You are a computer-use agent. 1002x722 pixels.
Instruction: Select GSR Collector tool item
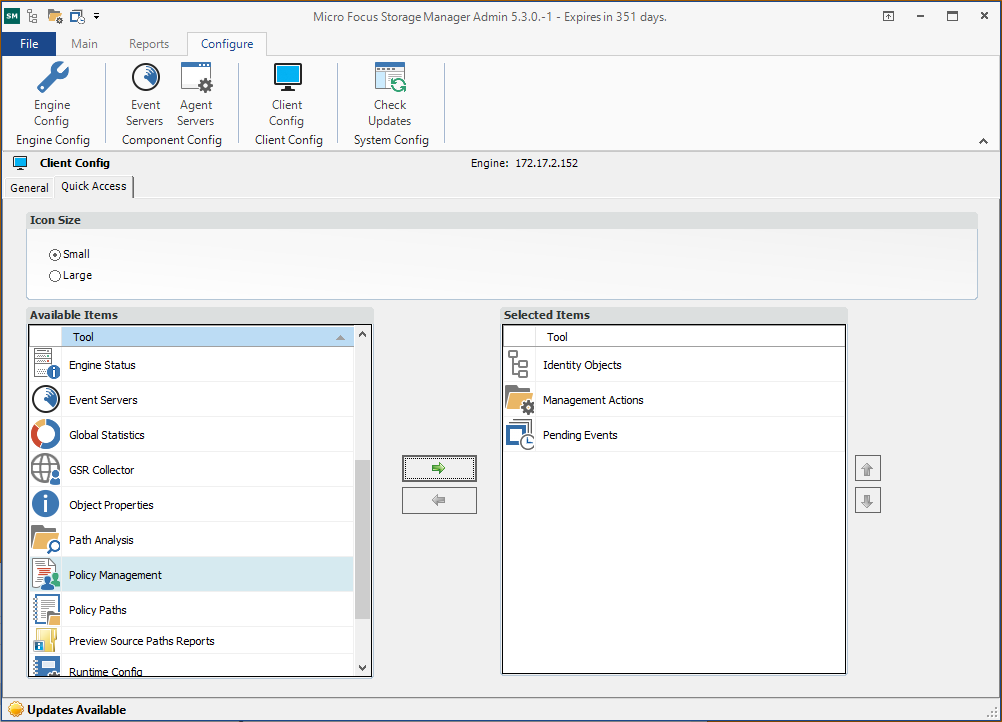coord(101,470)
